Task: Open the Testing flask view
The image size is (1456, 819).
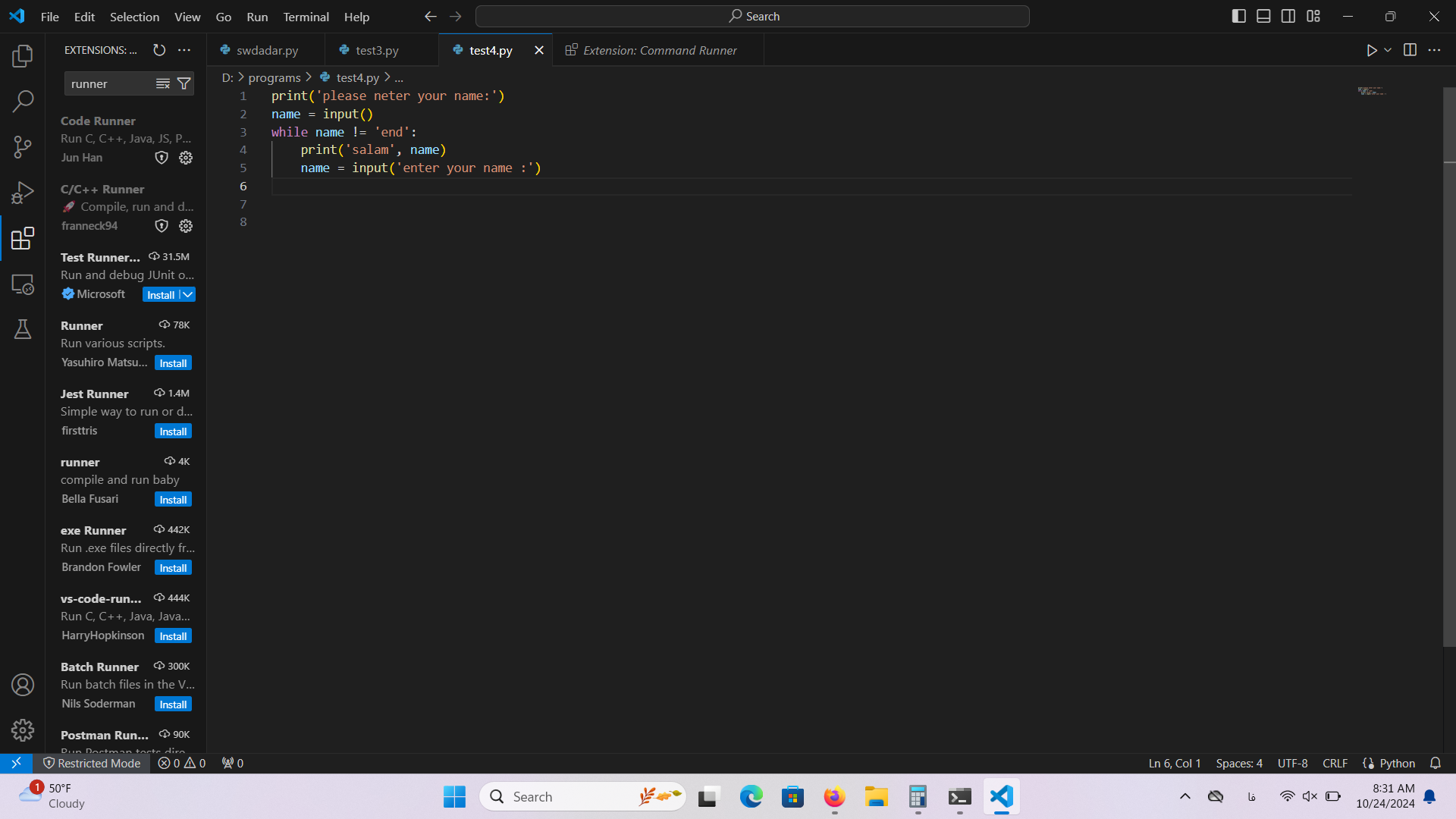Action: coord(23,329)
